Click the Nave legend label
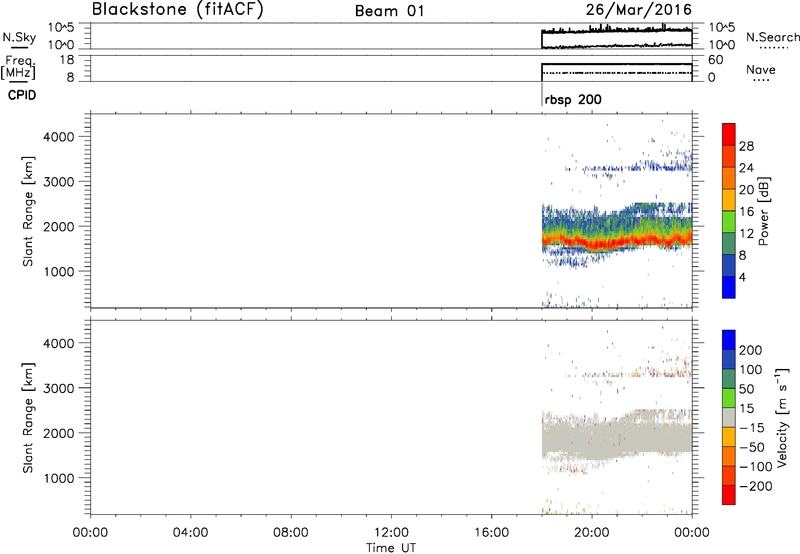Viewport: 800px width, 554px height. 760,69
